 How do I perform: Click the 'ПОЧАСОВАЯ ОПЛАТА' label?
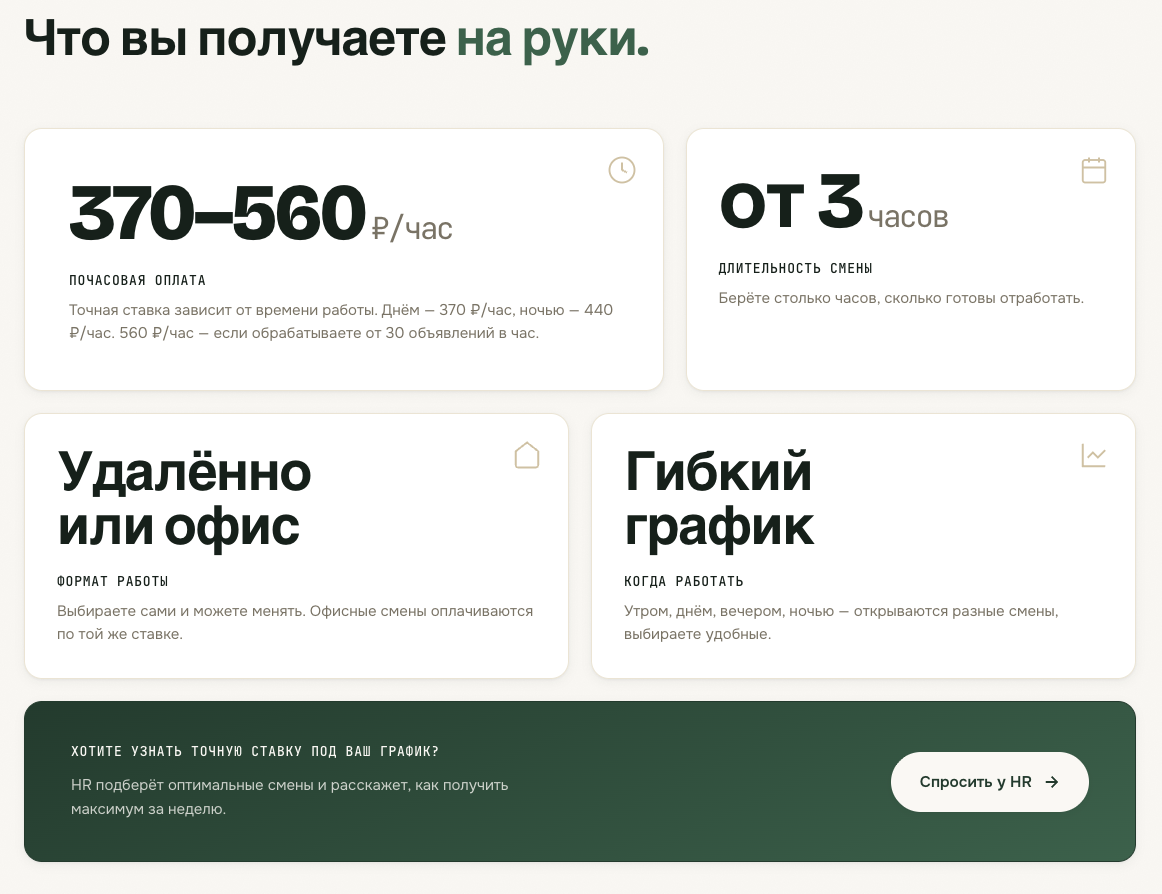coord(137,280)
